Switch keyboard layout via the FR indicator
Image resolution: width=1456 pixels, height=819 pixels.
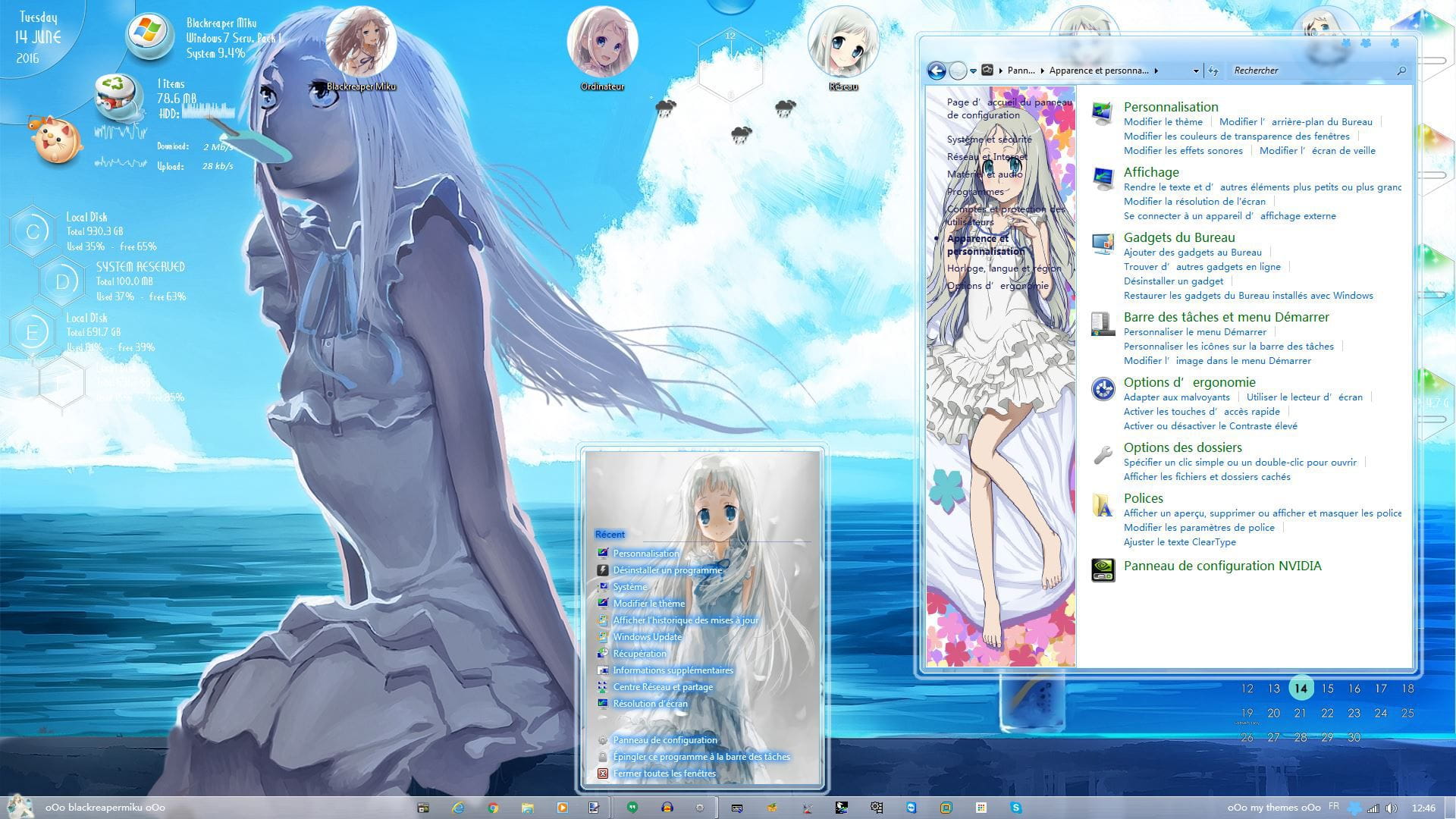click(1334, 805)
